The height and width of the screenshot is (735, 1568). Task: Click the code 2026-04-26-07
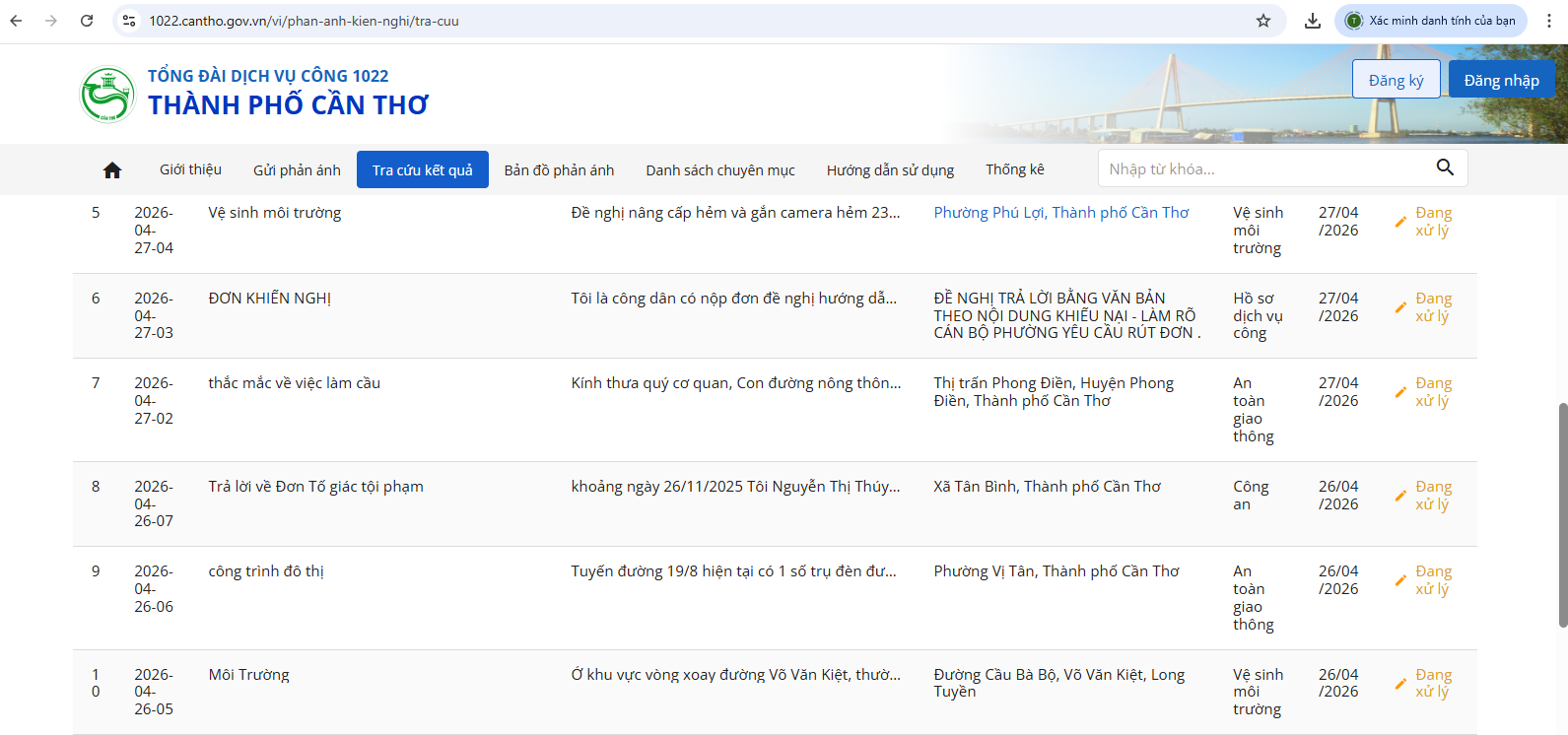[x=154, y=503]
